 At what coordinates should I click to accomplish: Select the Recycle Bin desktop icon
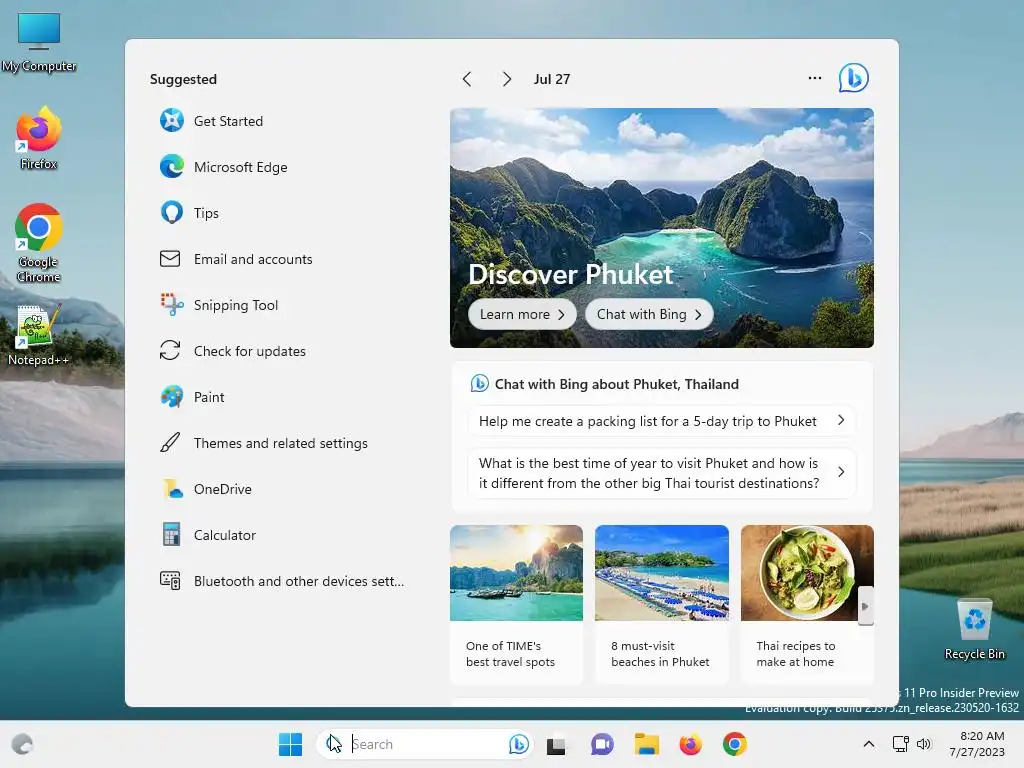tap(974, 630)
